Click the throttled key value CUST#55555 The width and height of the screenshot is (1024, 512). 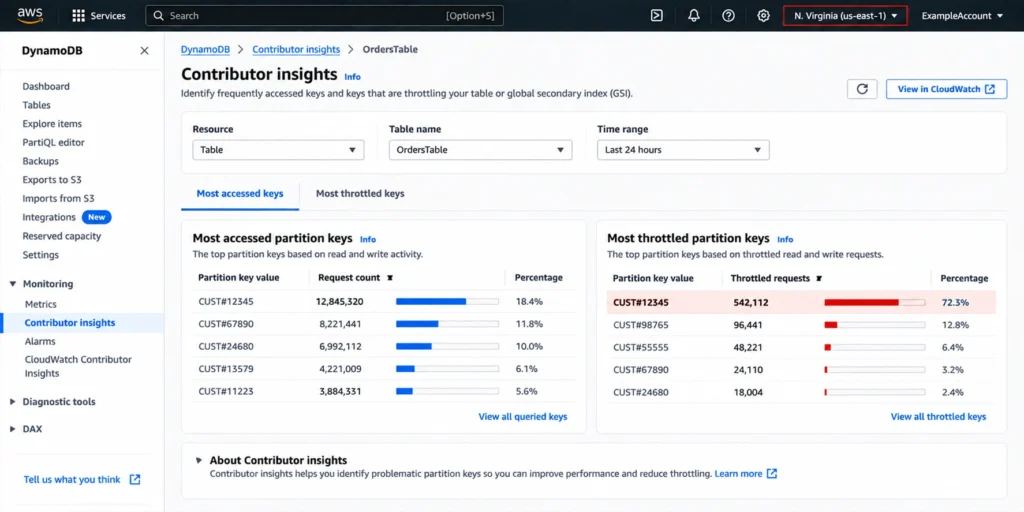click(x=641, y=347)
